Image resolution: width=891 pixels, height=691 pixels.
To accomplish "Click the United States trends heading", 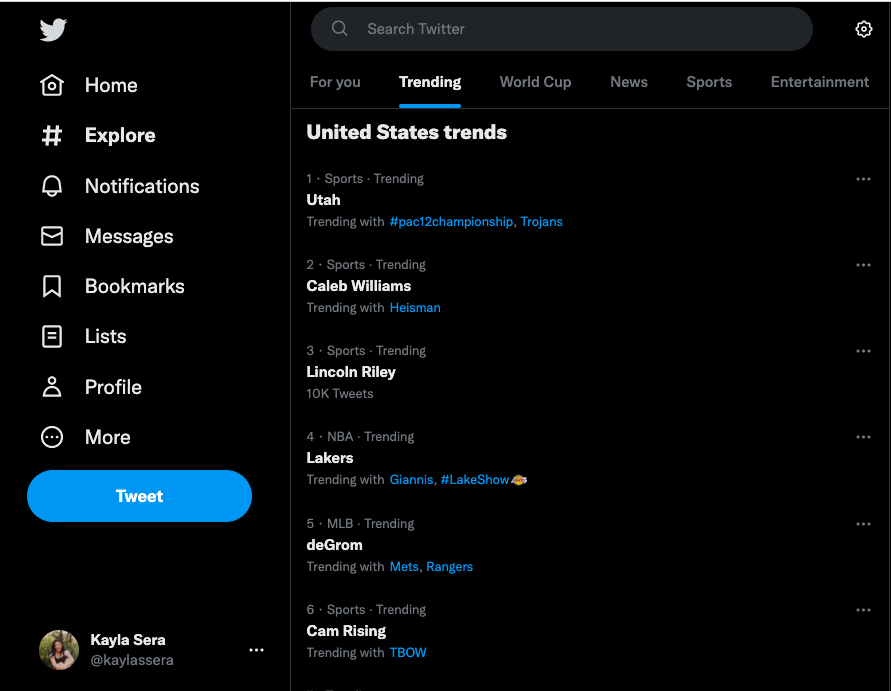I will tap(406, 132).
